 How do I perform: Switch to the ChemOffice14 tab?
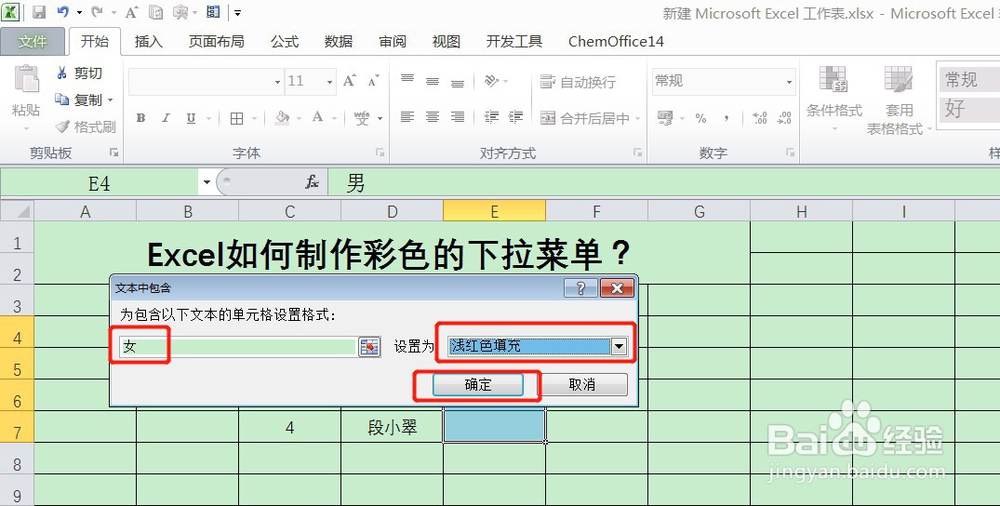pyautogui.click(x=616, y=41)
